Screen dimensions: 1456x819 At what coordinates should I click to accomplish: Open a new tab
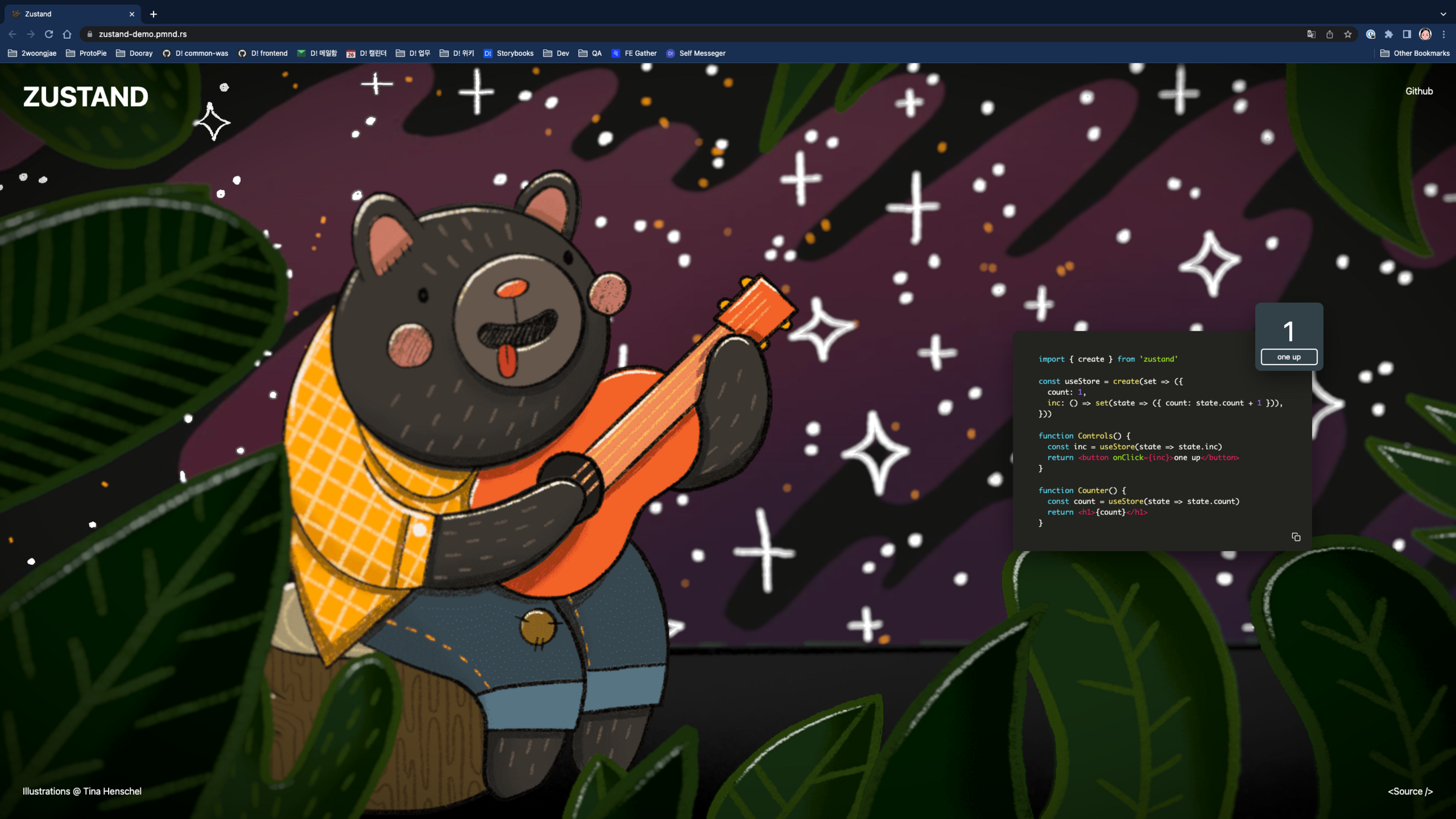[153, 14]
